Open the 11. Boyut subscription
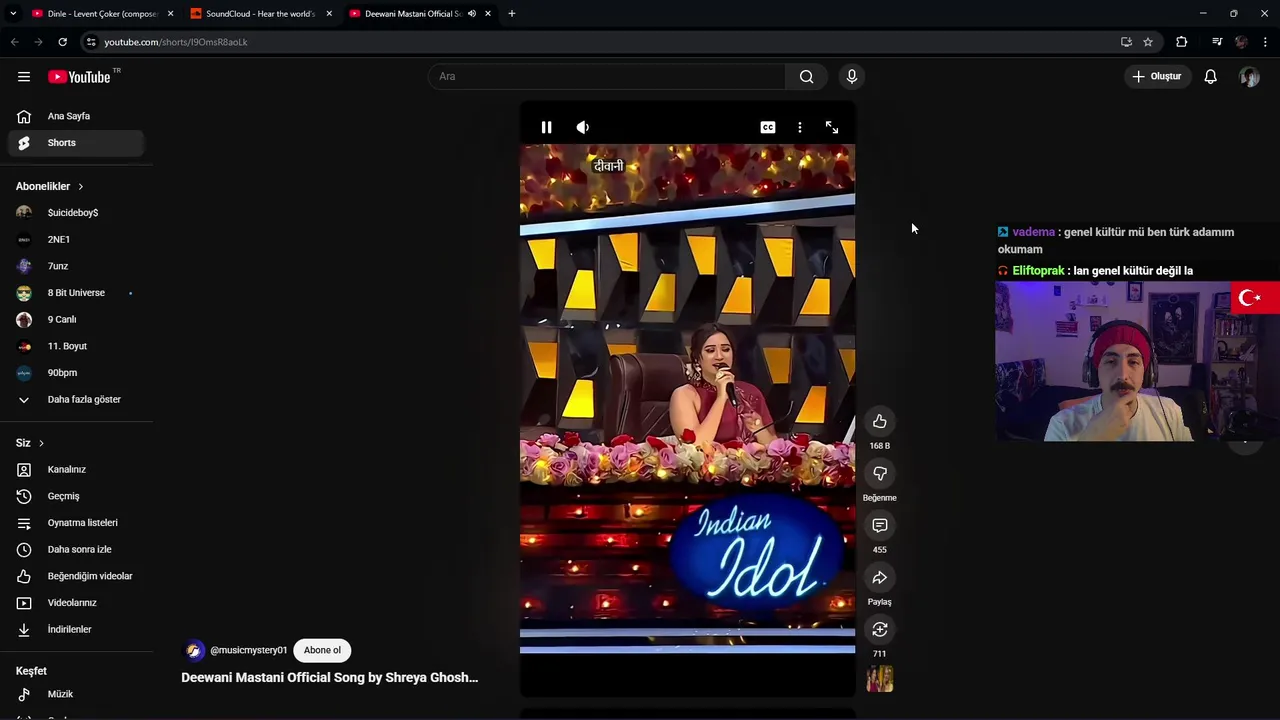This screenshot has width=1280, height=720. (77, 346)
